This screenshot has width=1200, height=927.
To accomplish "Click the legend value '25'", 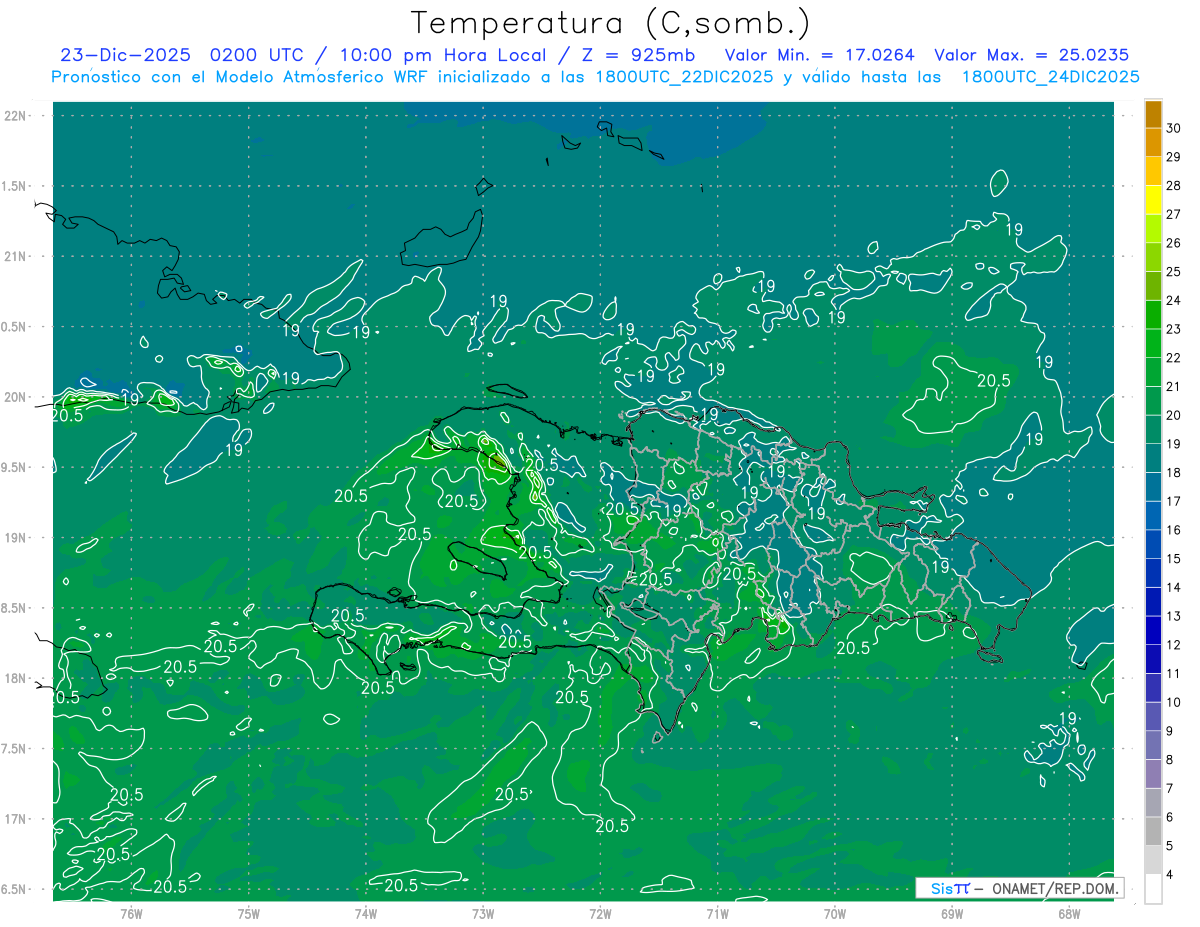I will coord(1175,271).
